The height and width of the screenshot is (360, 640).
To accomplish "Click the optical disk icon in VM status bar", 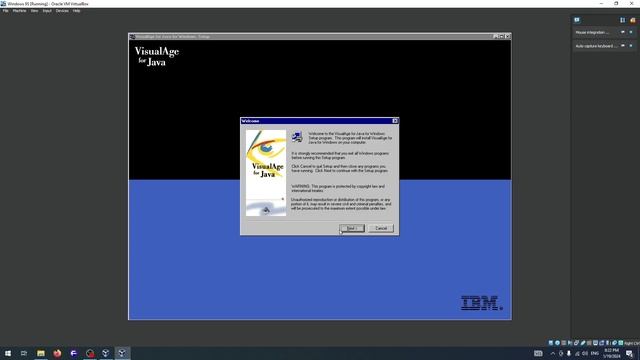I will coord(557,343).
